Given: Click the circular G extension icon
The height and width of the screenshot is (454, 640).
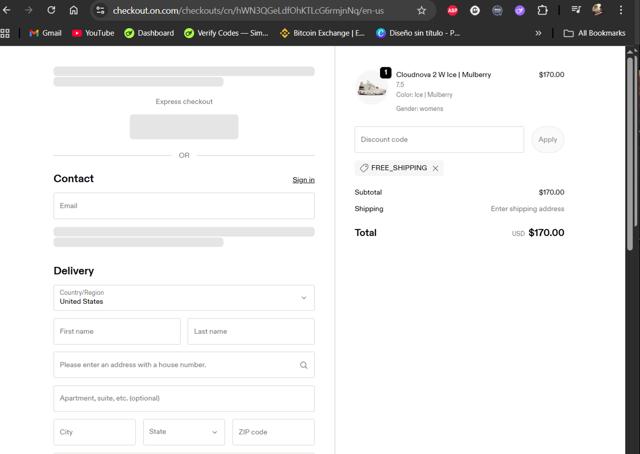Looking at the screenshot, I should (x=475, y=11).
